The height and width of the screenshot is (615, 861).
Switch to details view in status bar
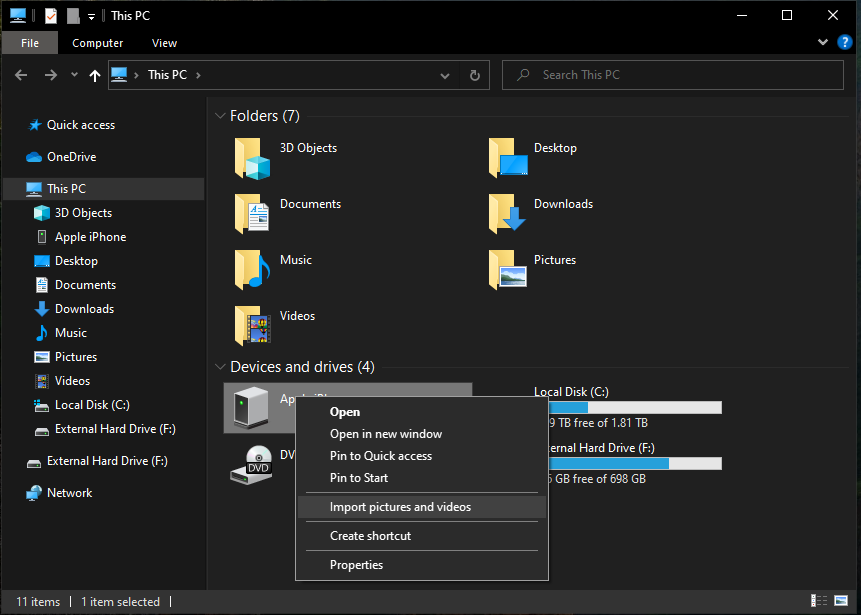pos(819,601)
